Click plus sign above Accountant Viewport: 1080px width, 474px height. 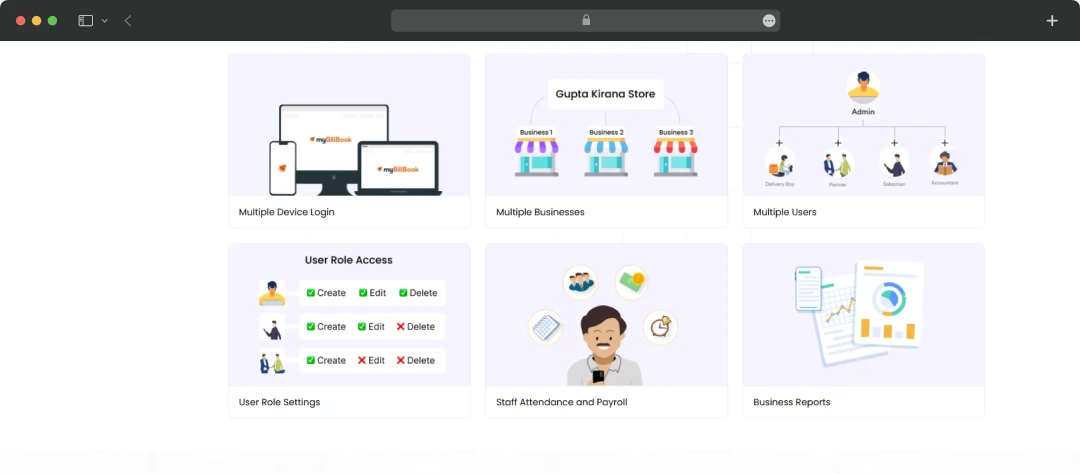[x=944, y=143]
